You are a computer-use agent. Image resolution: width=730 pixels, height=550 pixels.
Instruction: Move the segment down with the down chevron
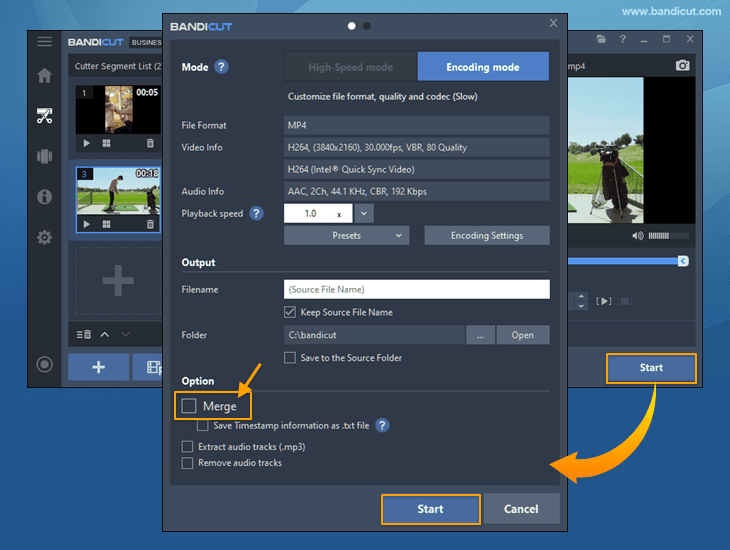click(125, 334)
